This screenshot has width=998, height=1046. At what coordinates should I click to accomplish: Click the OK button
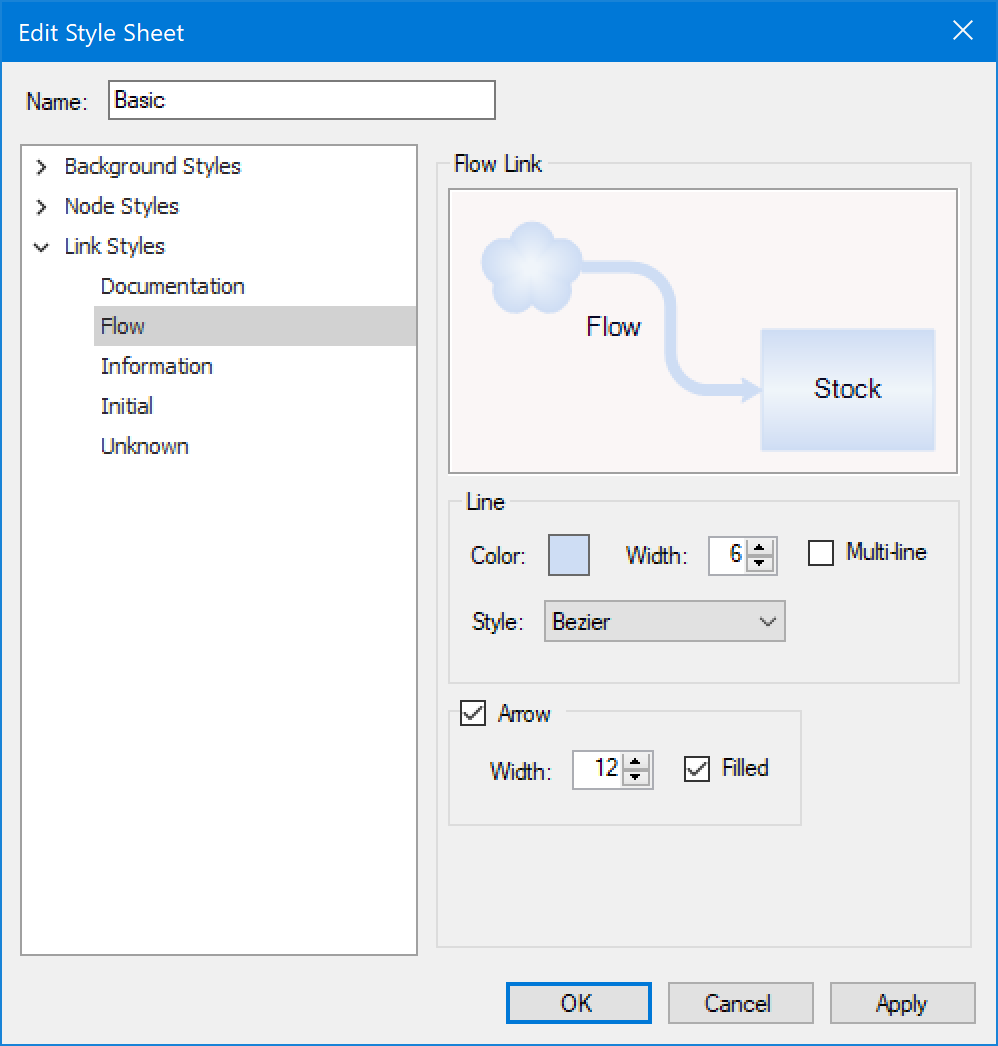578,1003
